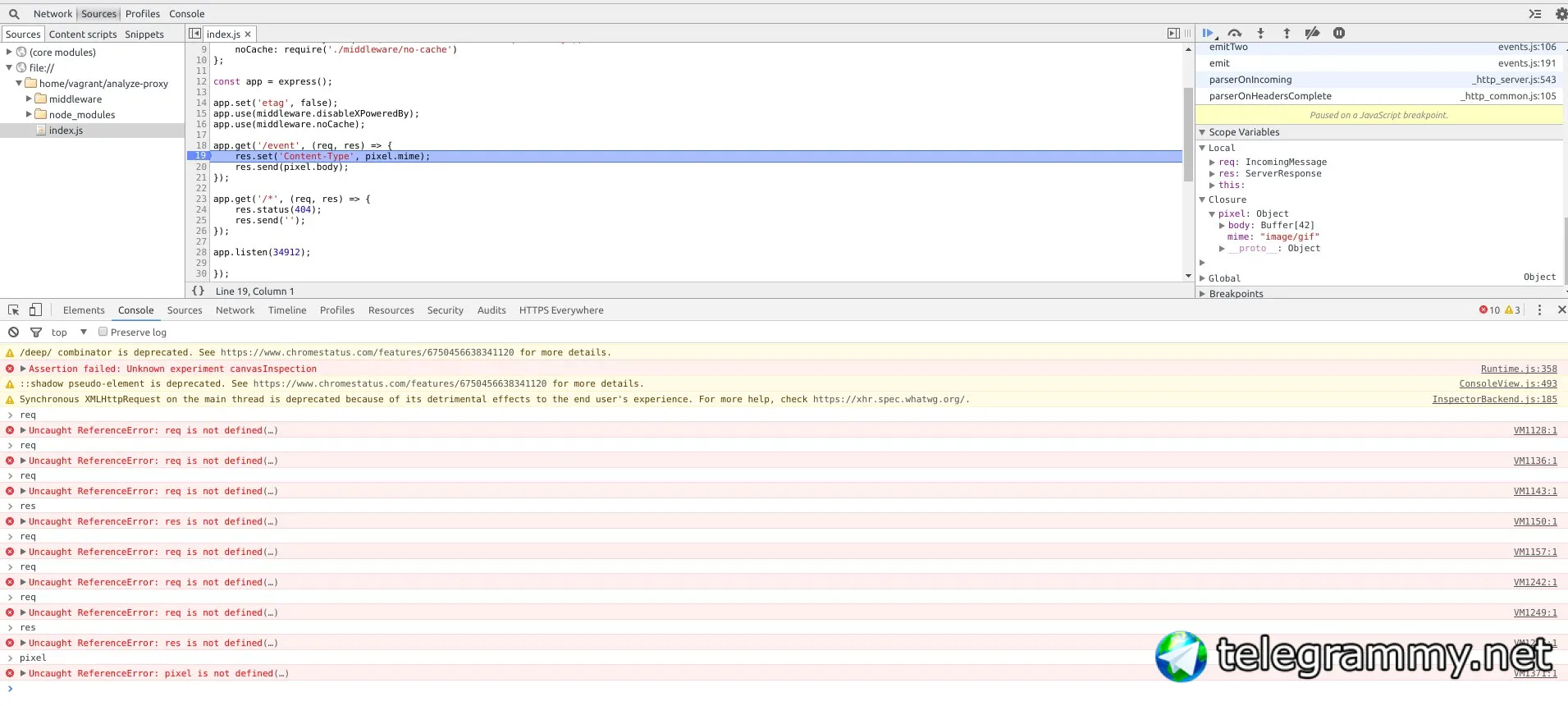Open the top Console tab

point(187,14)
